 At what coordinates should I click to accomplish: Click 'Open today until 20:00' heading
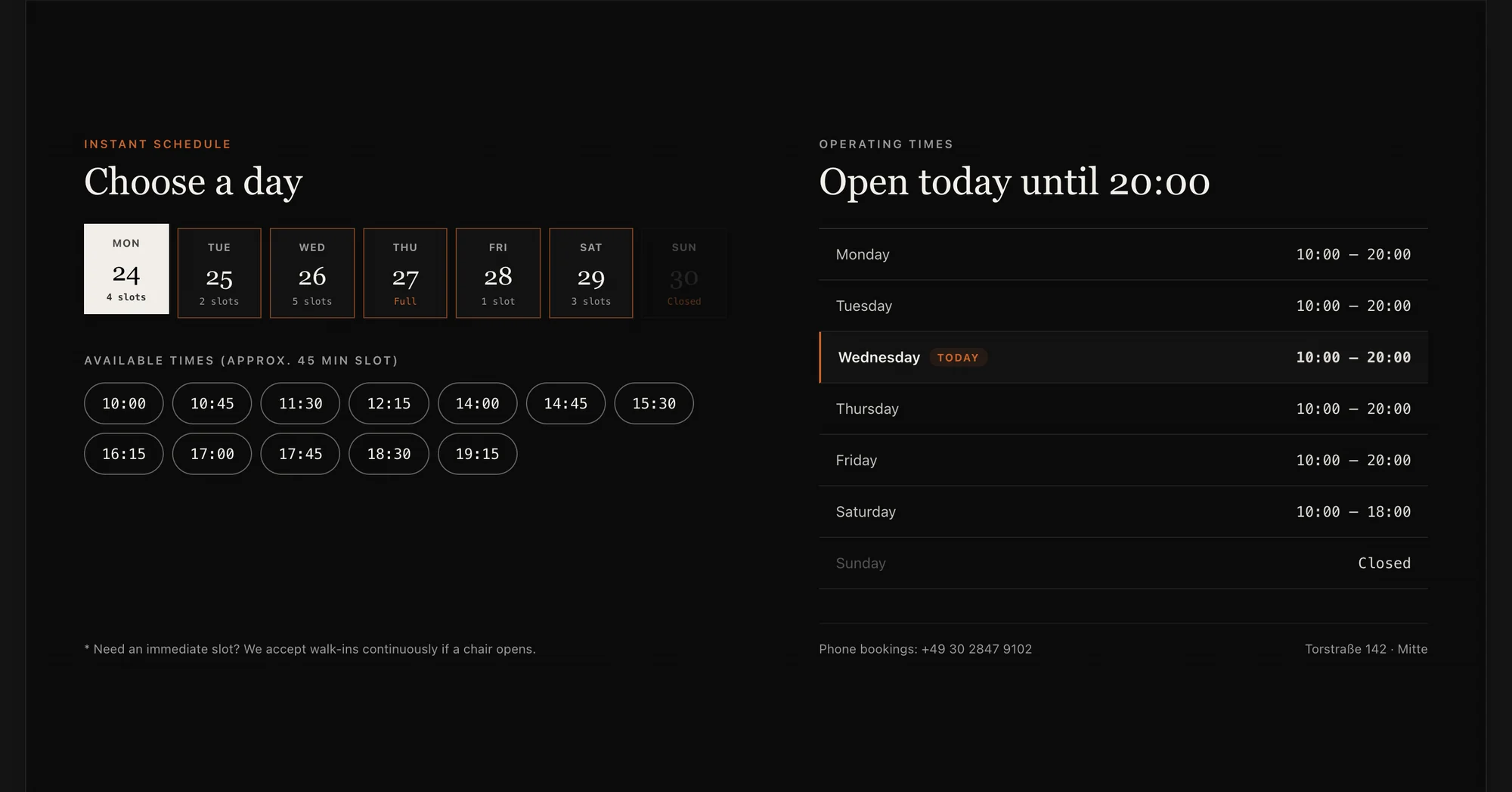pos(1015,182)
